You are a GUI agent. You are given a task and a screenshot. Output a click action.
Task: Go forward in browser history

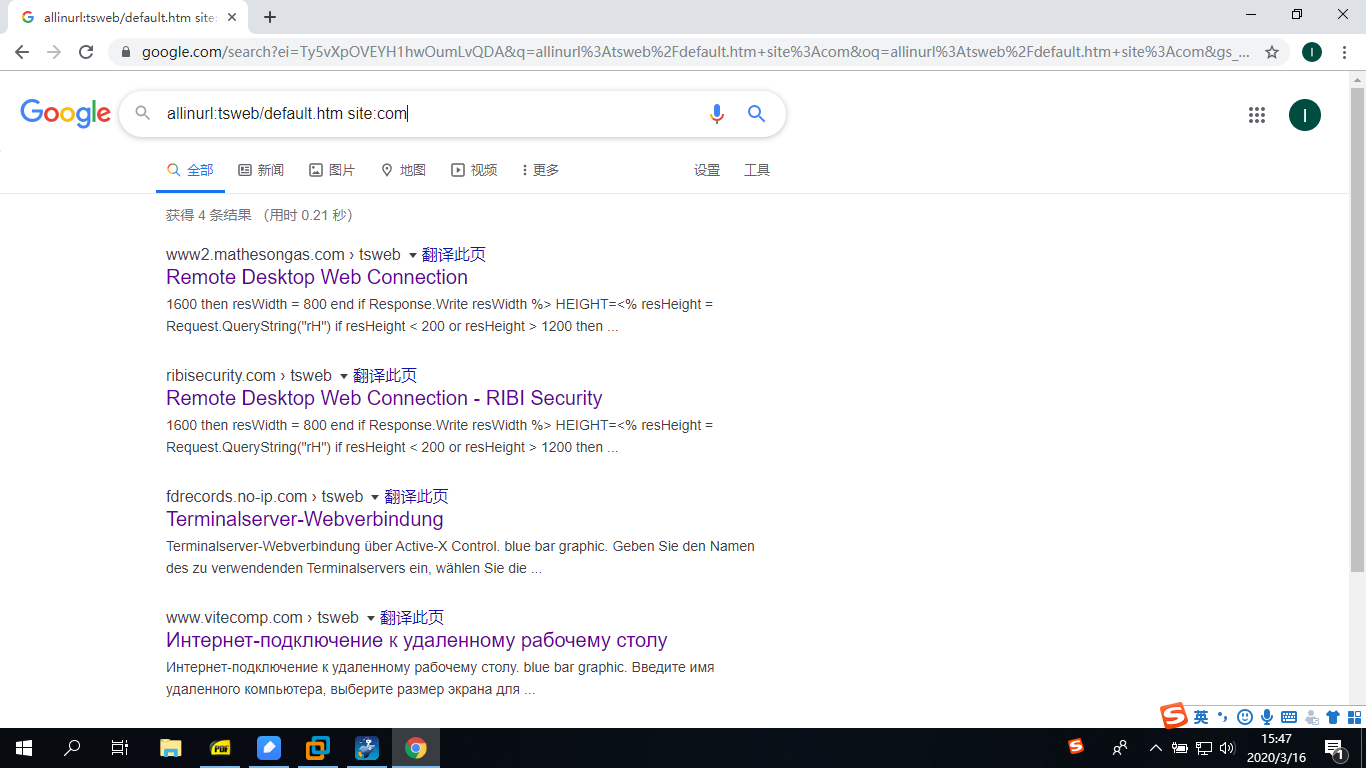(54, 52)
